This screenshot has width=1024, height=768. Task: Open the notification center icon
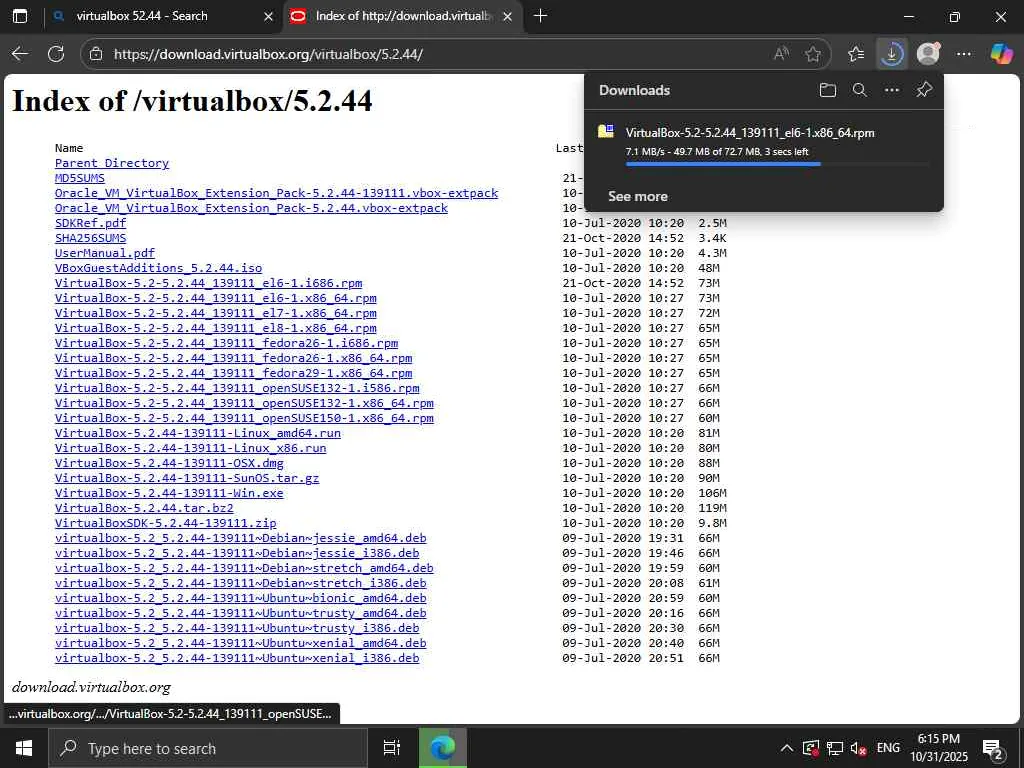pos(993,748)
